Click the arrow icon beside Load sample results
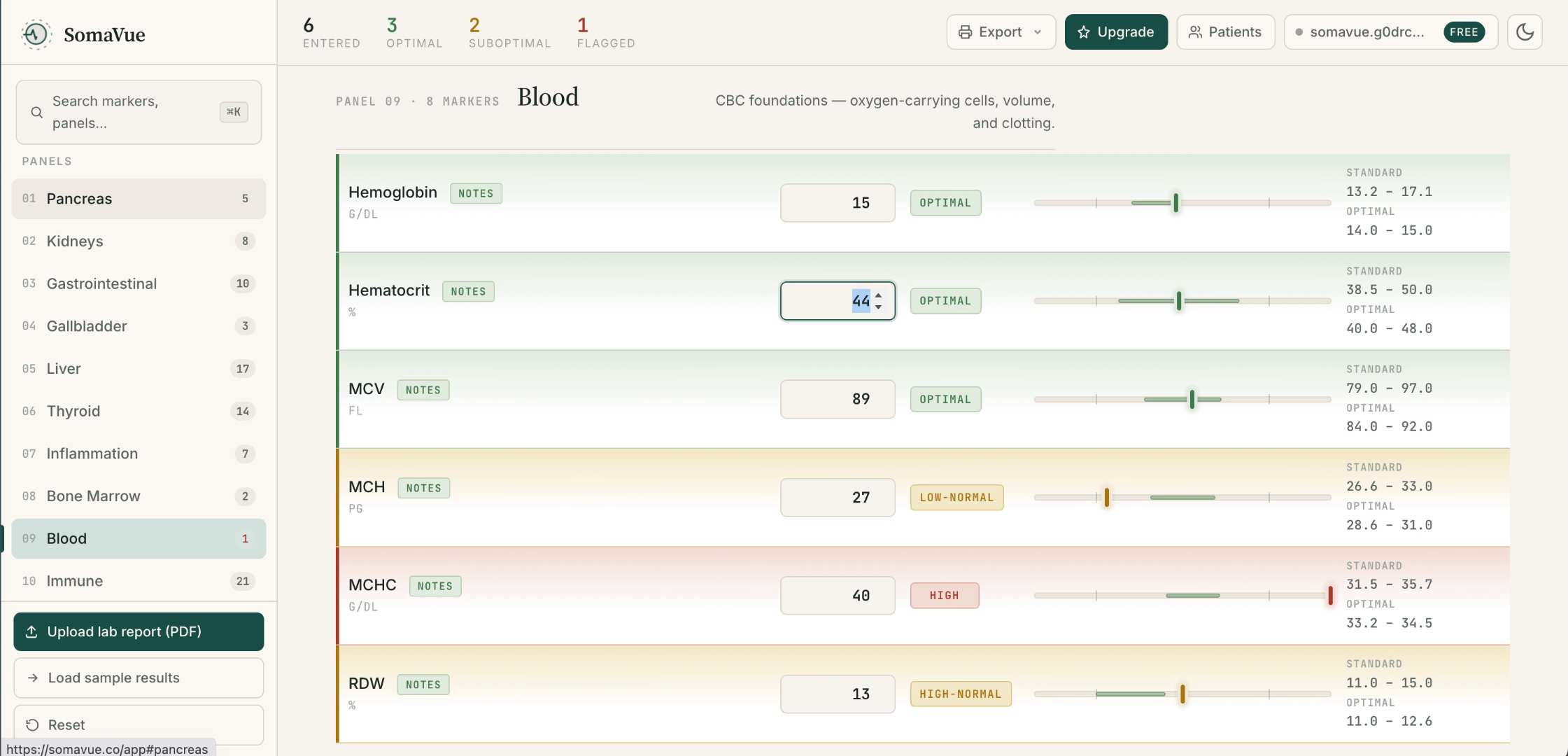The image size is (1568, 756). tap(32, 678)
